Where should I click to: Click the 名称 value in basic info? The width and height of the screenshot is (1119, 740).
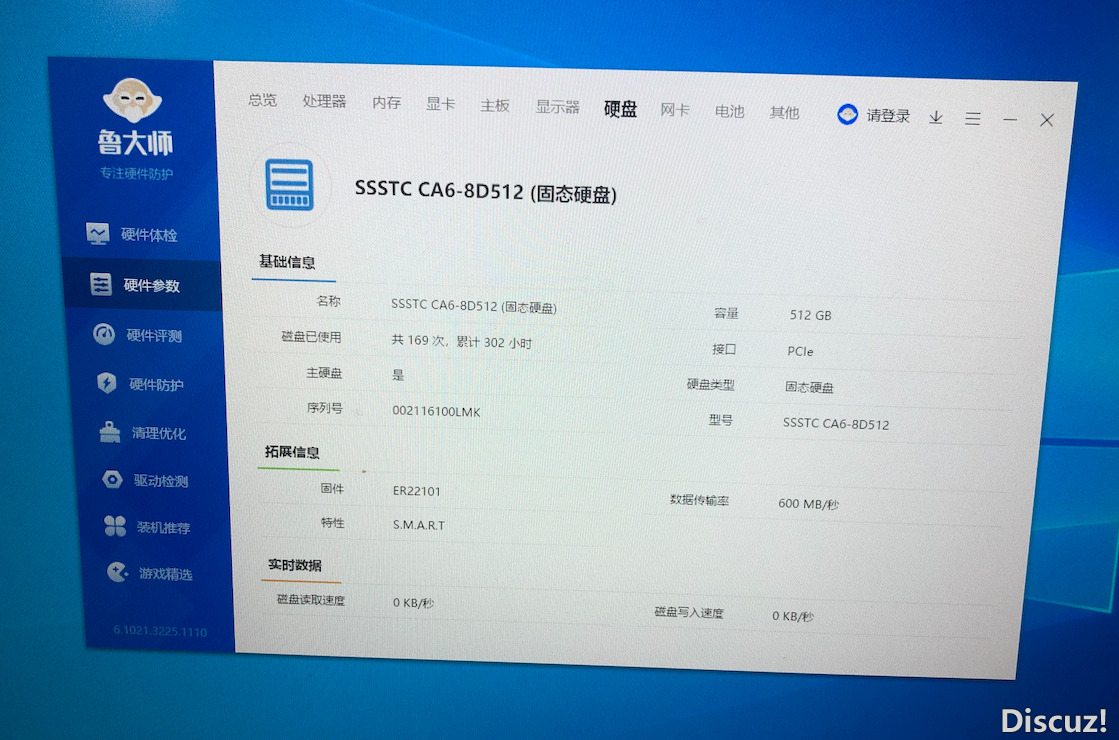coord(474,306)
